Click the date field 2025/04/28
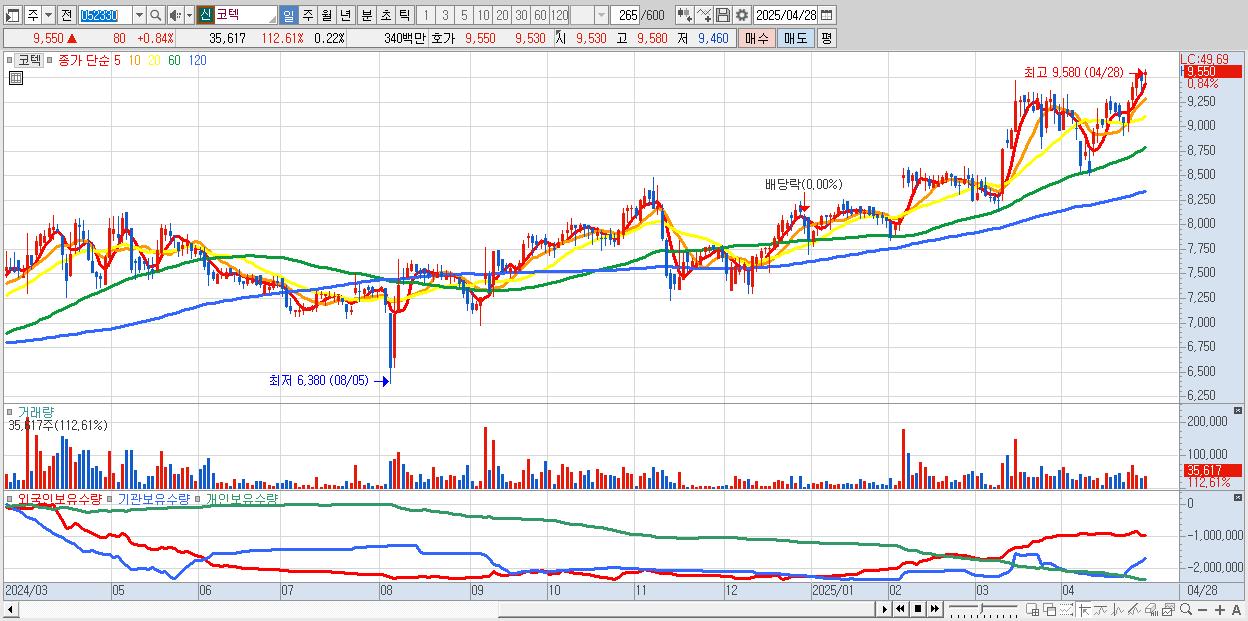1248x621 pixels. (786, 15)
